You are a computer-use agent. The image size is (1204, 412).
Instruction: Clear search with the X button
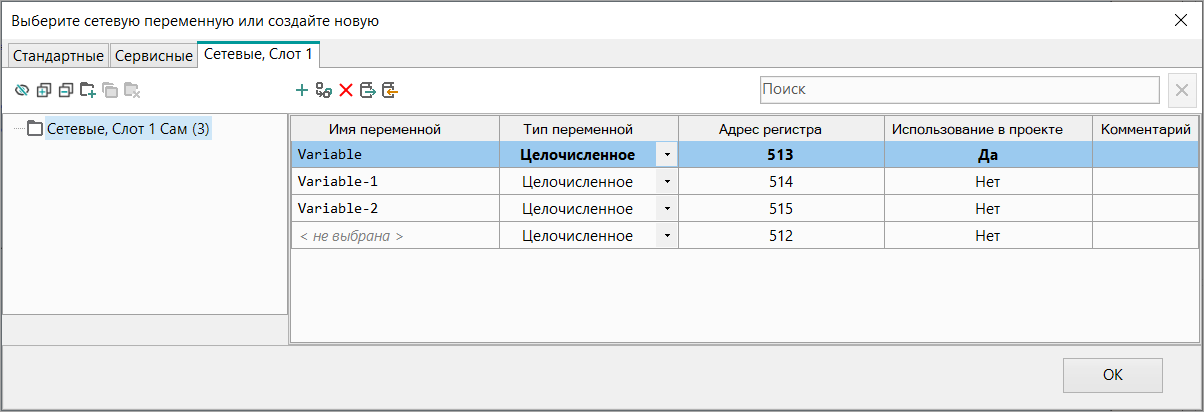pyautogui.click(x=1181, y=90)
